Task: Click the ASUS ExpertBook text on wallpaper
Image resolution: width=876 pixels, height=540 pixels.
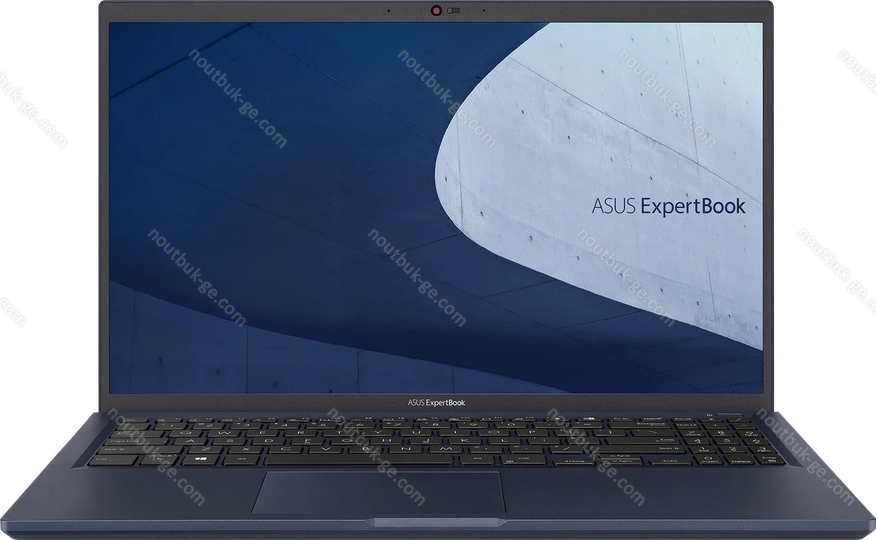Action: 669,207
